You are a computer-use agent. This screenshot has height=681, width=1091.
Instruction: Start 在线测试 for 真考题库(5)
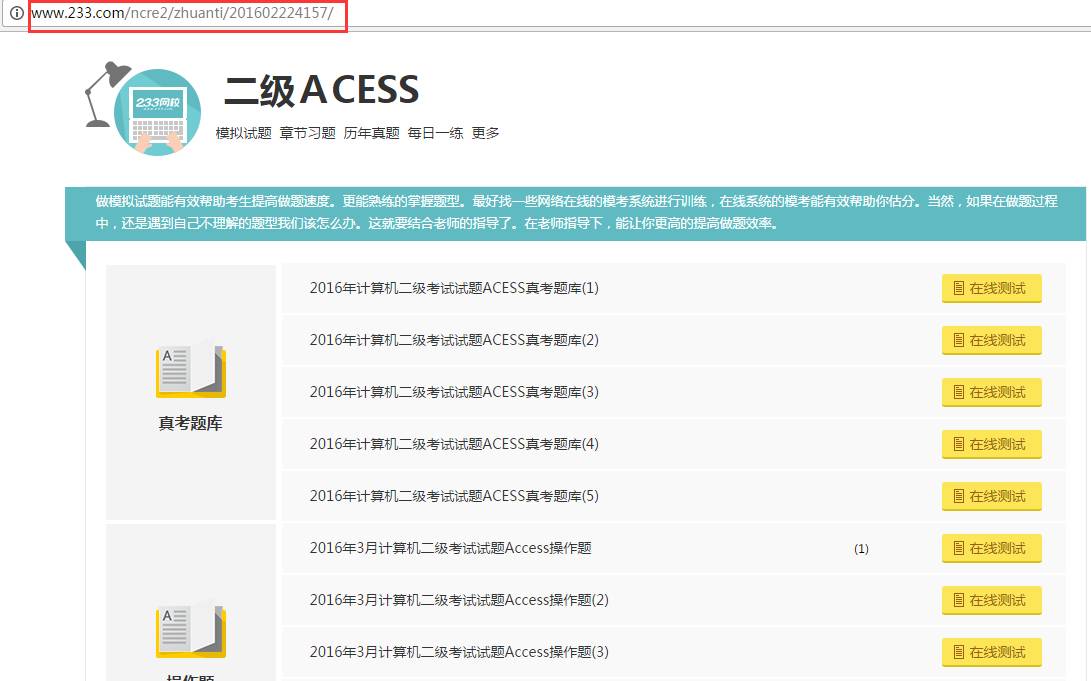pyautogui.click(x=992, y=496)
